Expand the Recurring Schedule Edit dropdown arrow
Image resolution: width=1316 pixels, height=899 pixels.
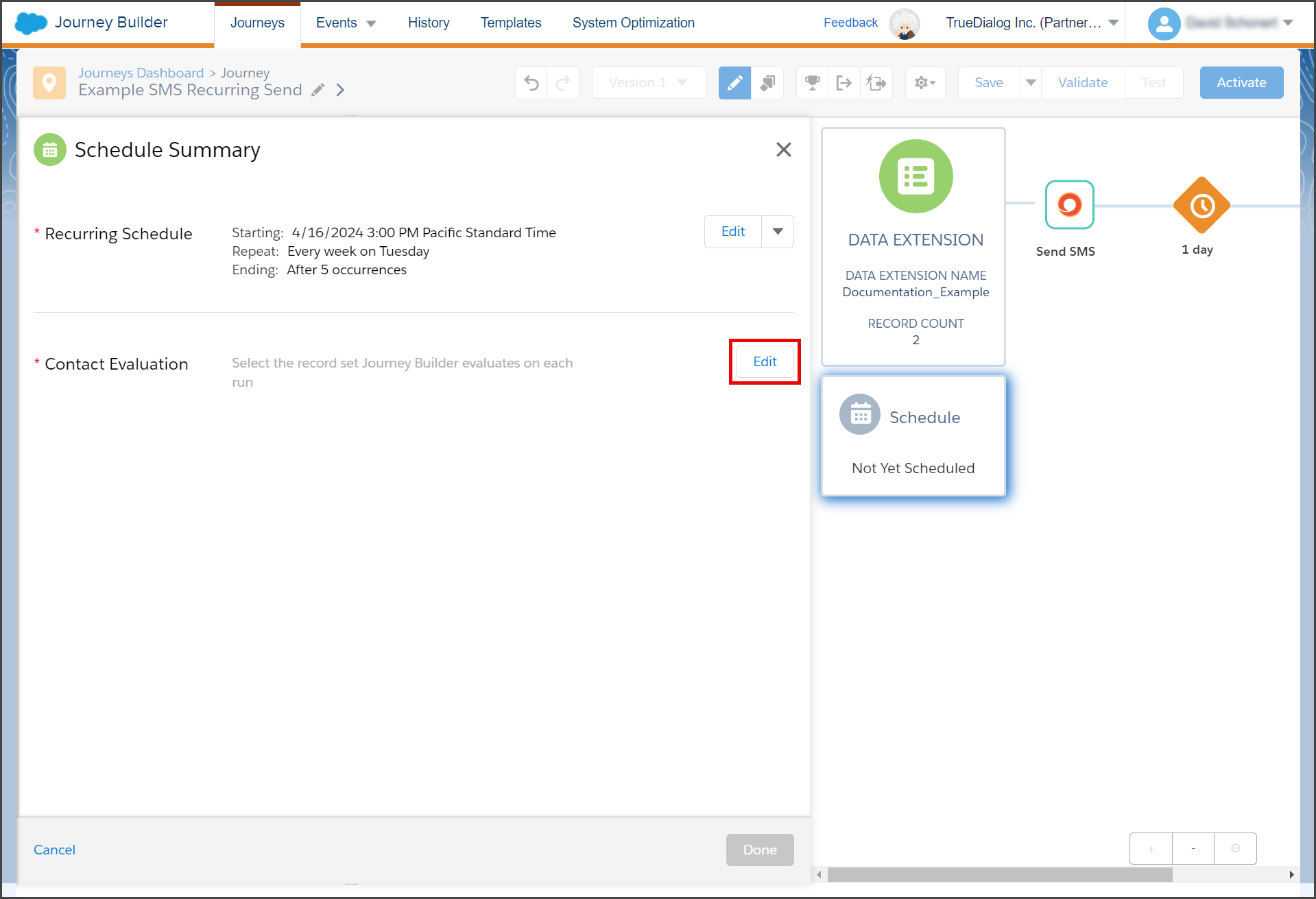coord(778,232)
